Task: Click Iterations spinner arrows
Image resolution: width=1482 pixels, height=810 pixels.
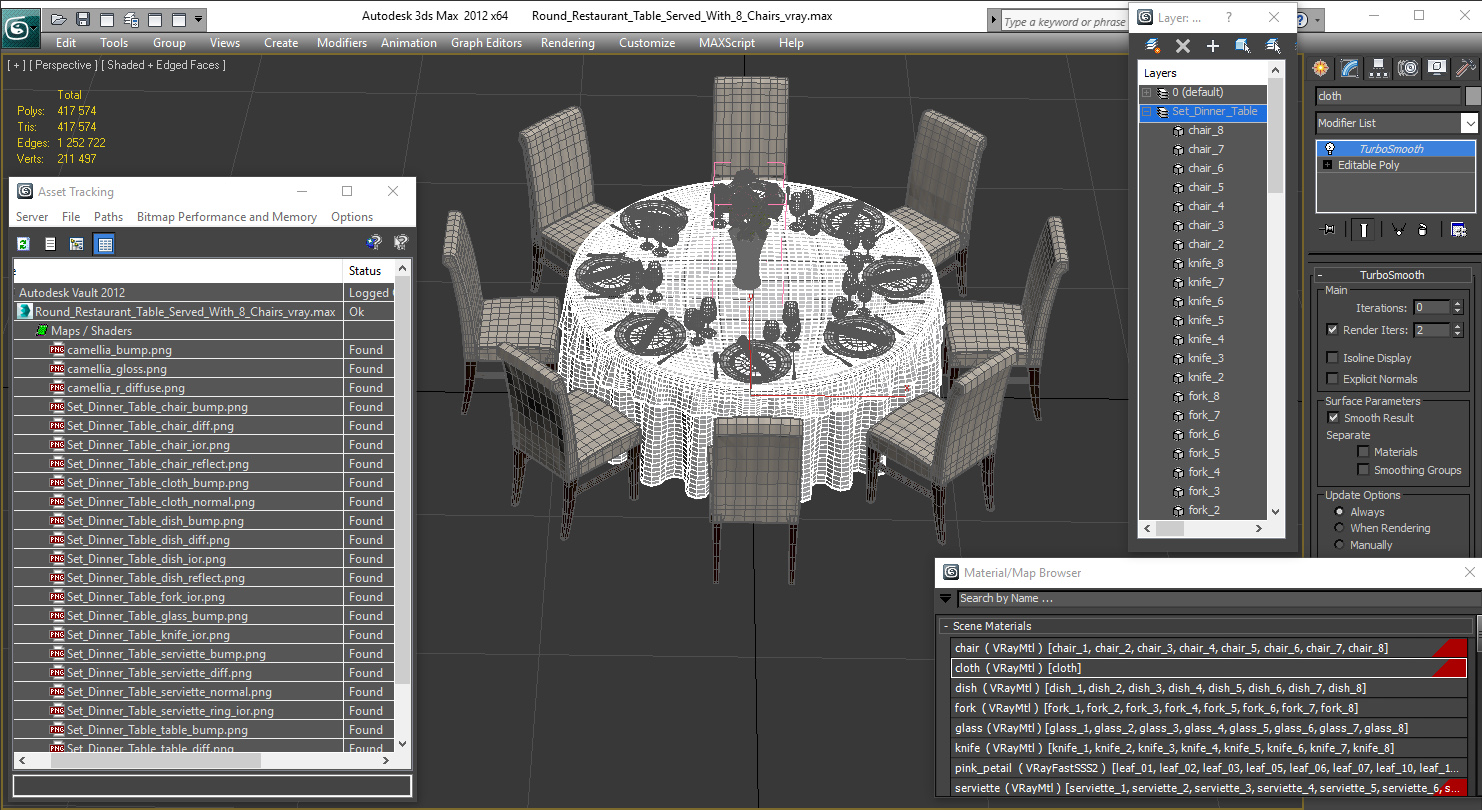Action: (1457, 308)
